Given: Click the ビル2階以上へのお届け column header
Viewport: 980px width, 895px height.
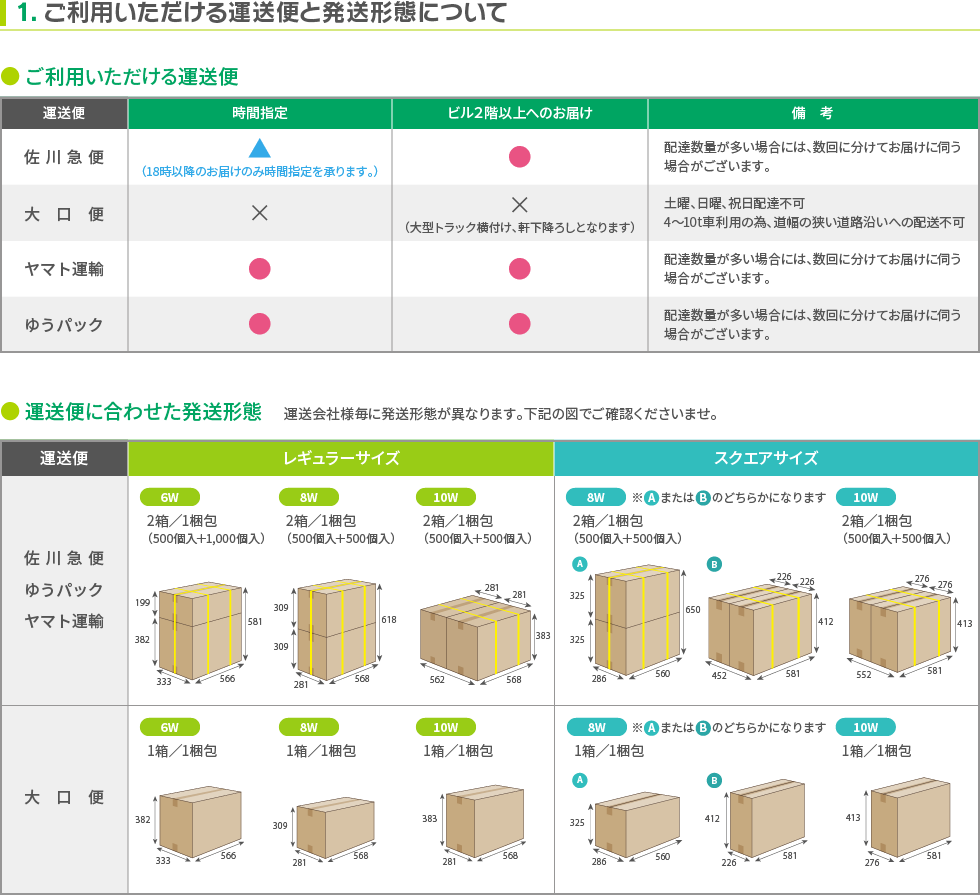Looking at the screenshot, I should [519, 113].
